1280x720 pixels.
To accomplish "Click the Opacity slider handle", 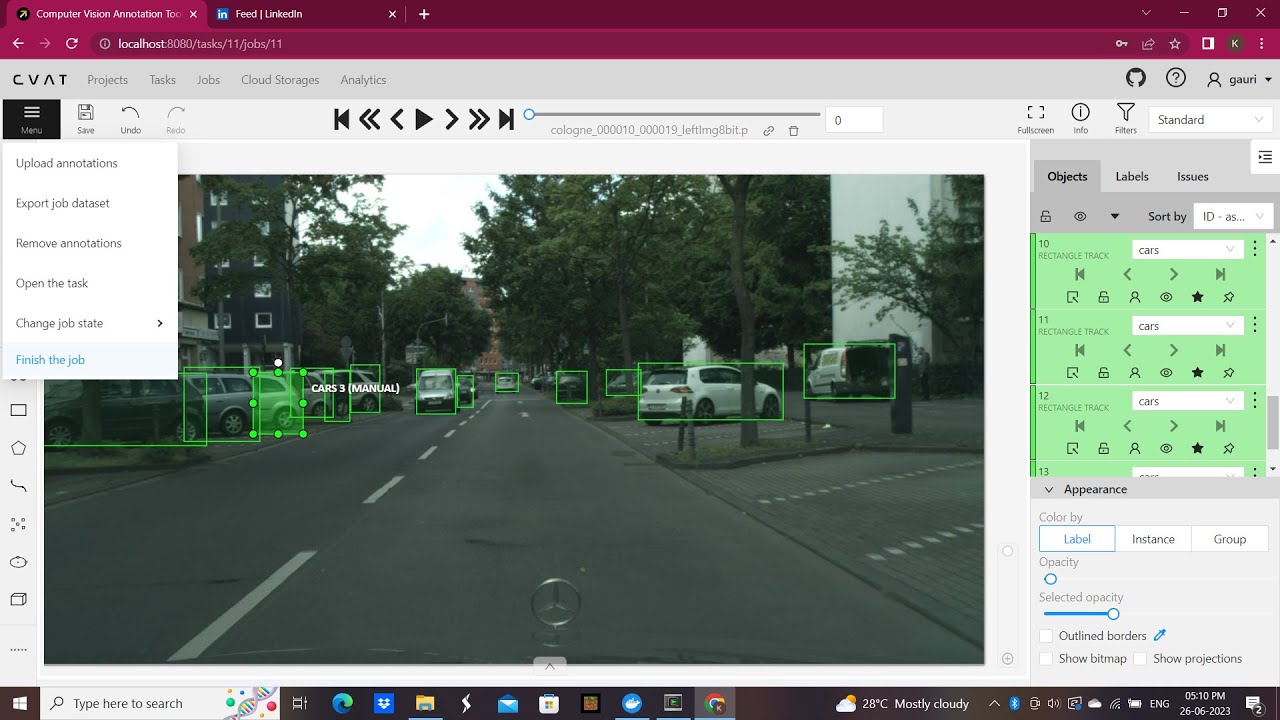I will point(1050,579).
